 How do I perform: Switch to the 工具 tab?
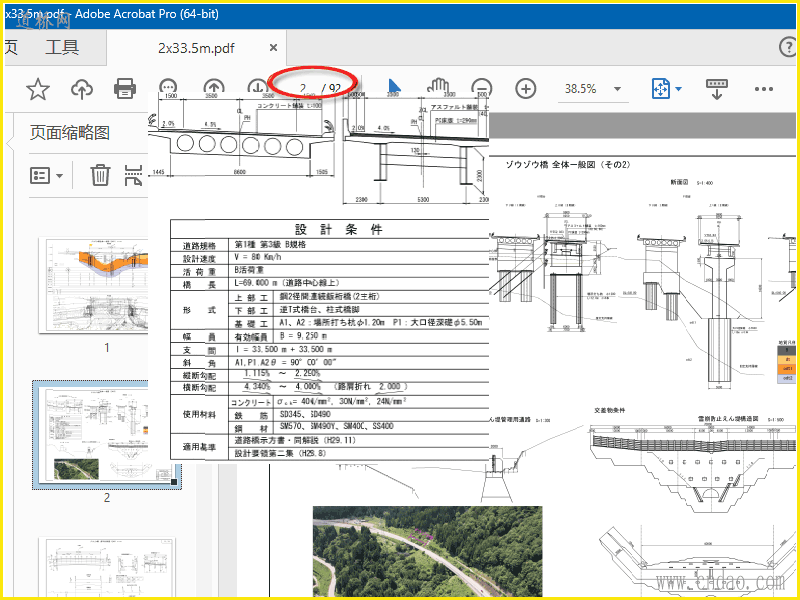click(62, 47)
